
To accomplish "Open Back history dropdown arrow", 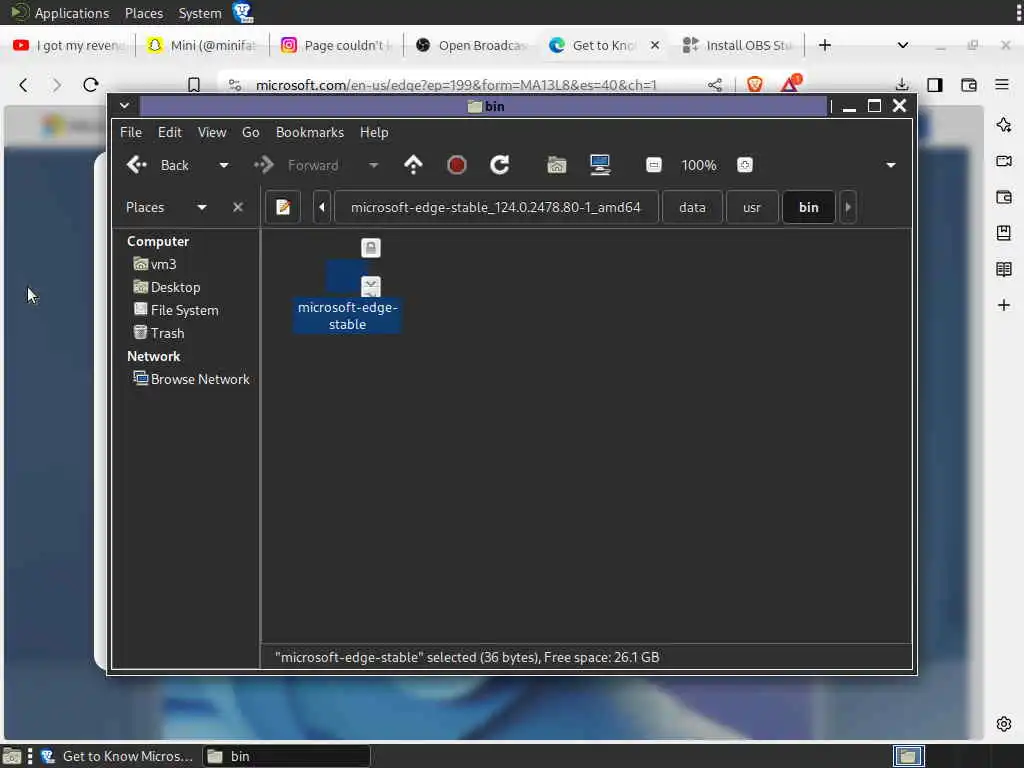I will 224,165.
